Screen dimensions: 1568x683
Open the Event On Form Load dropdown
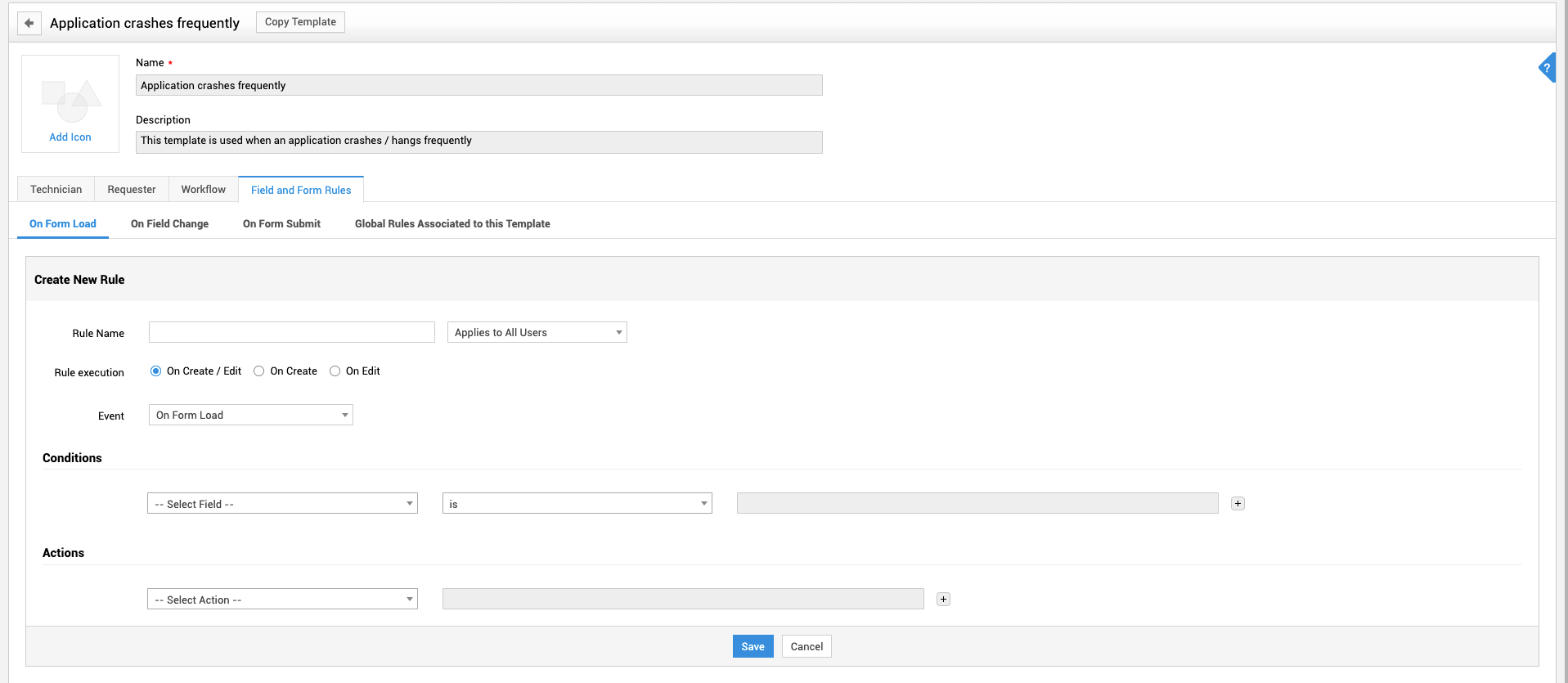(x=251, y=415)
